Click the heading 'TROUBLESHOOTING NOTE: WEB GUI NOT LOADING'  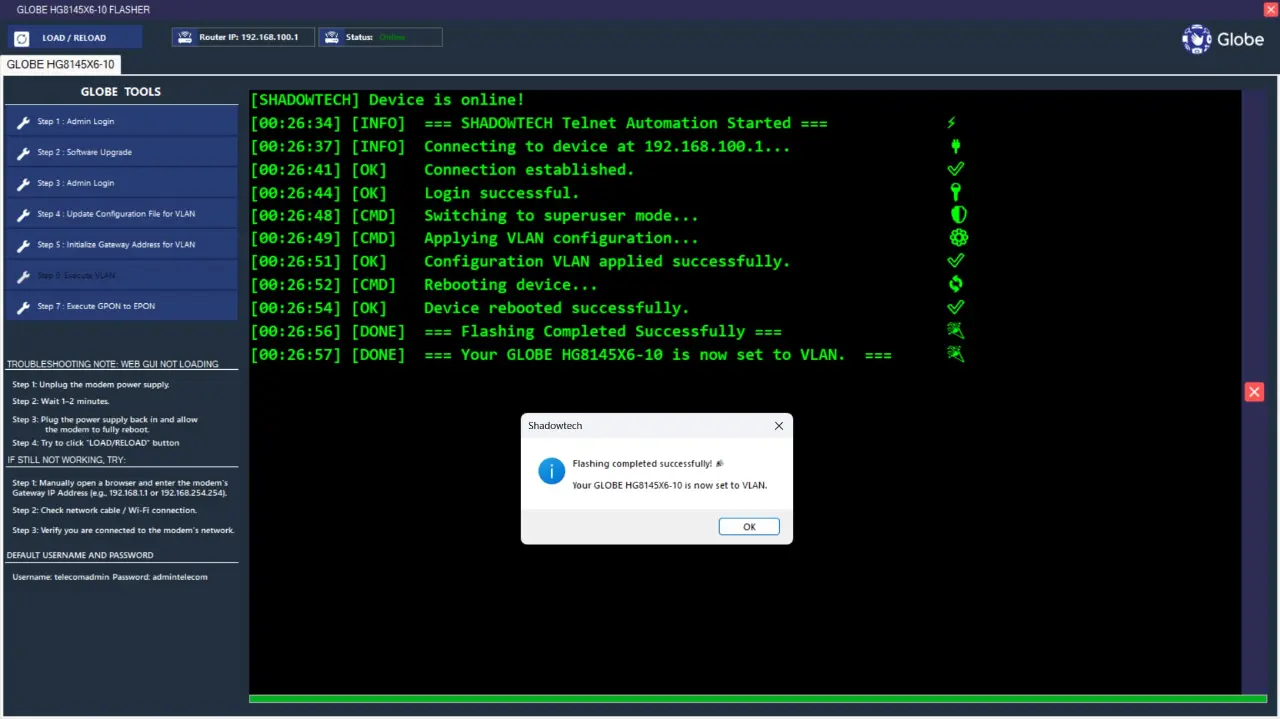[x=113, y=364]
